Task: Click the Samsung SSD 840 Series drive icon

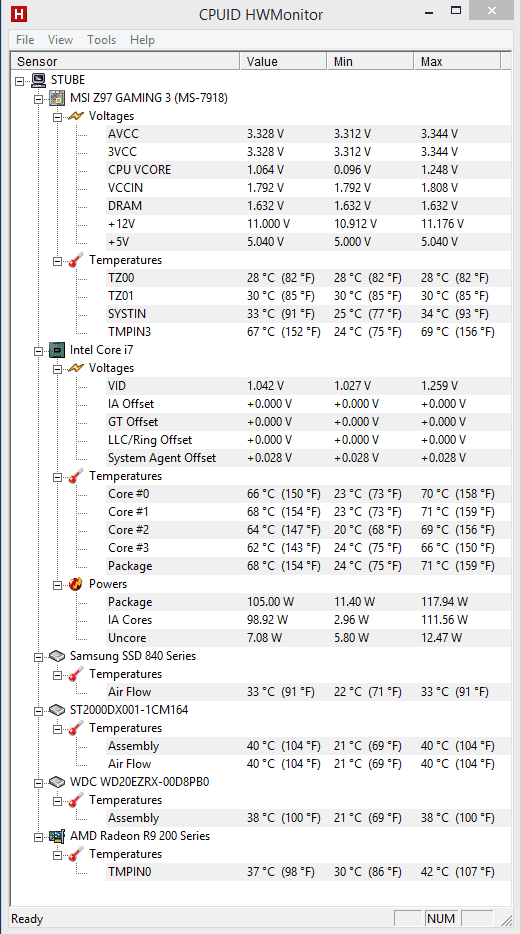Action: click(x=57, y=656)
